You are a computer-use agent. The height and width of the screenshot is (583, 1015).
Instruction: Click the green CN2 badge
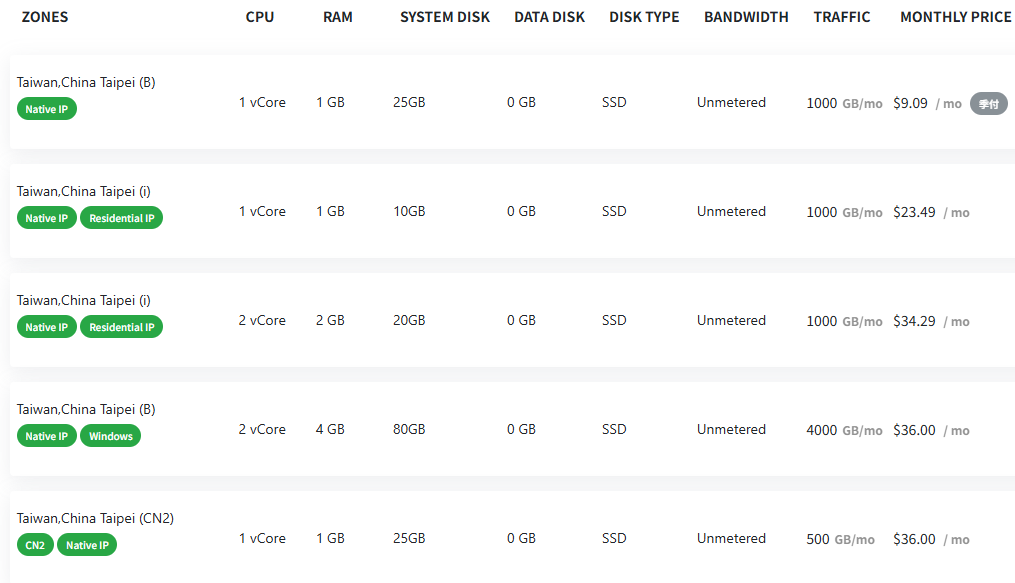(x=35, y=545)
